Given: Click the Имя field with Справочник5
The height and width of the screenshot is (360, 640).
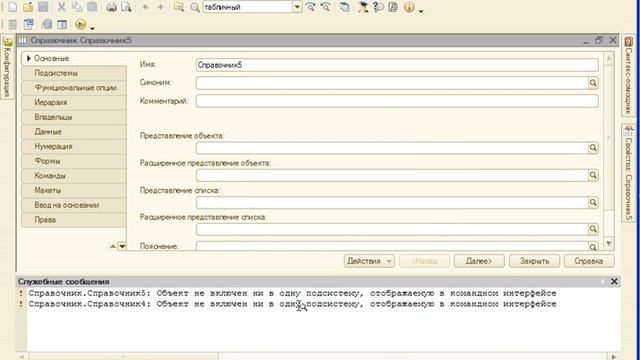Looking at the screenshot, I should coord(397,65).
